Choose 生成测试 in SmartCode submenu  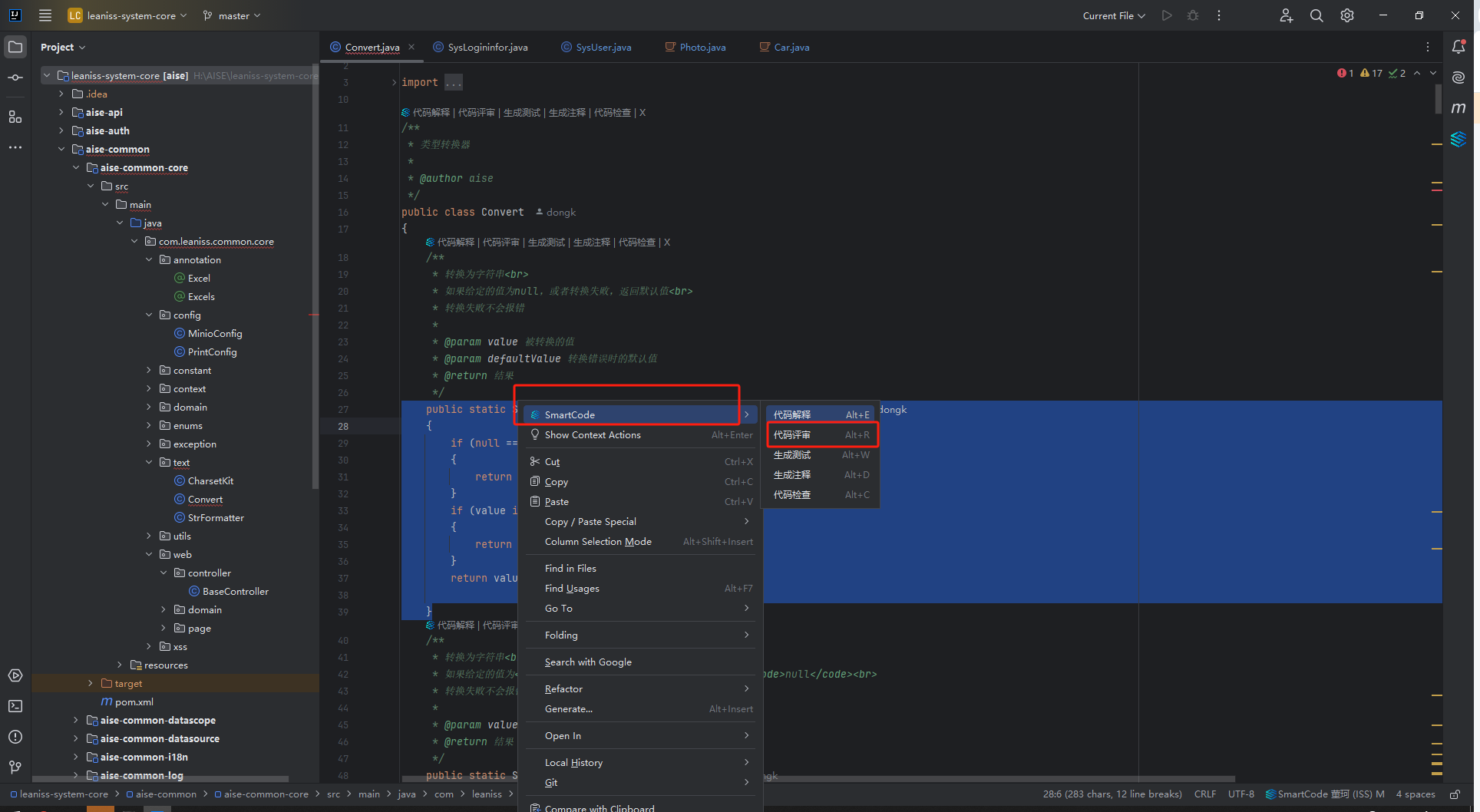click(821, 454)
